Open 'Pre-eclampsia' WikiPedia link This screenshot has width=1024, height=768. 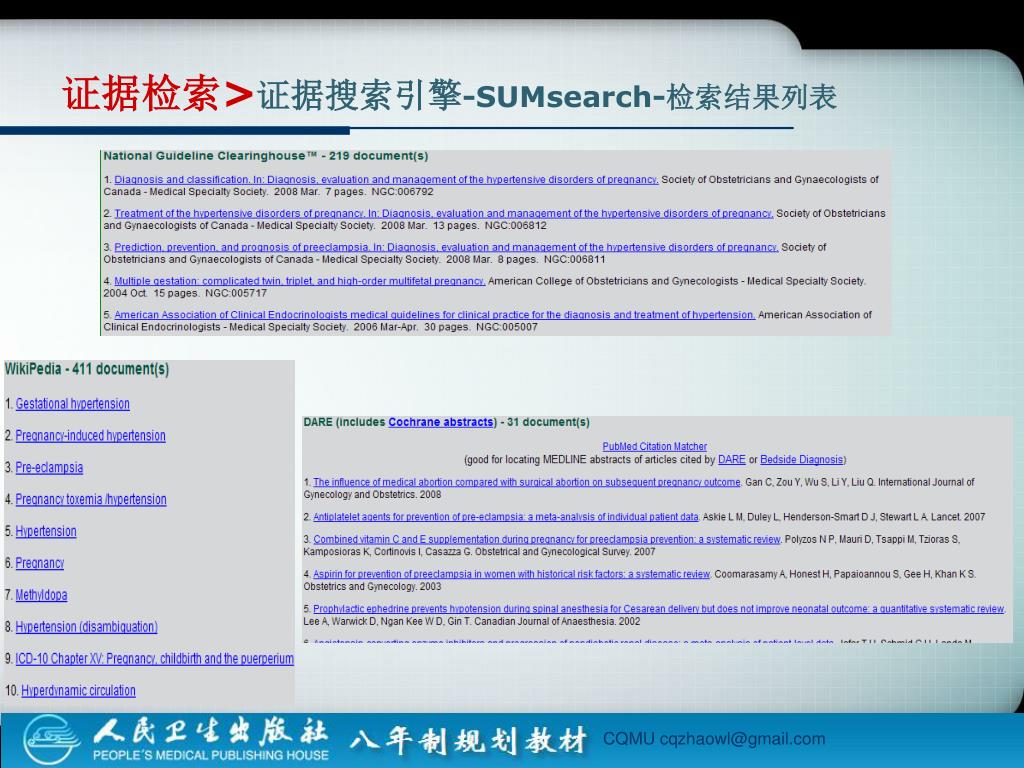[49, 468]
